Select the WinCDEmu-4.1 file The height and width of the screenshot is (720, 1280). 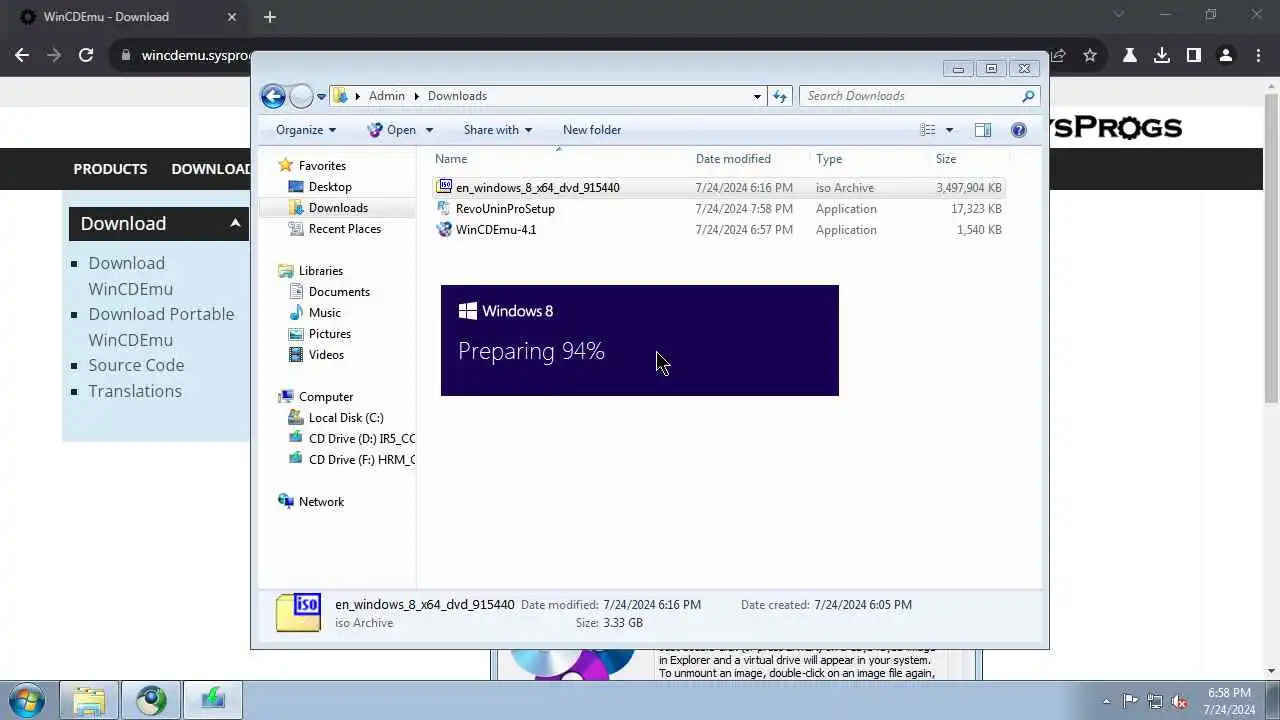tap(719, 230)
